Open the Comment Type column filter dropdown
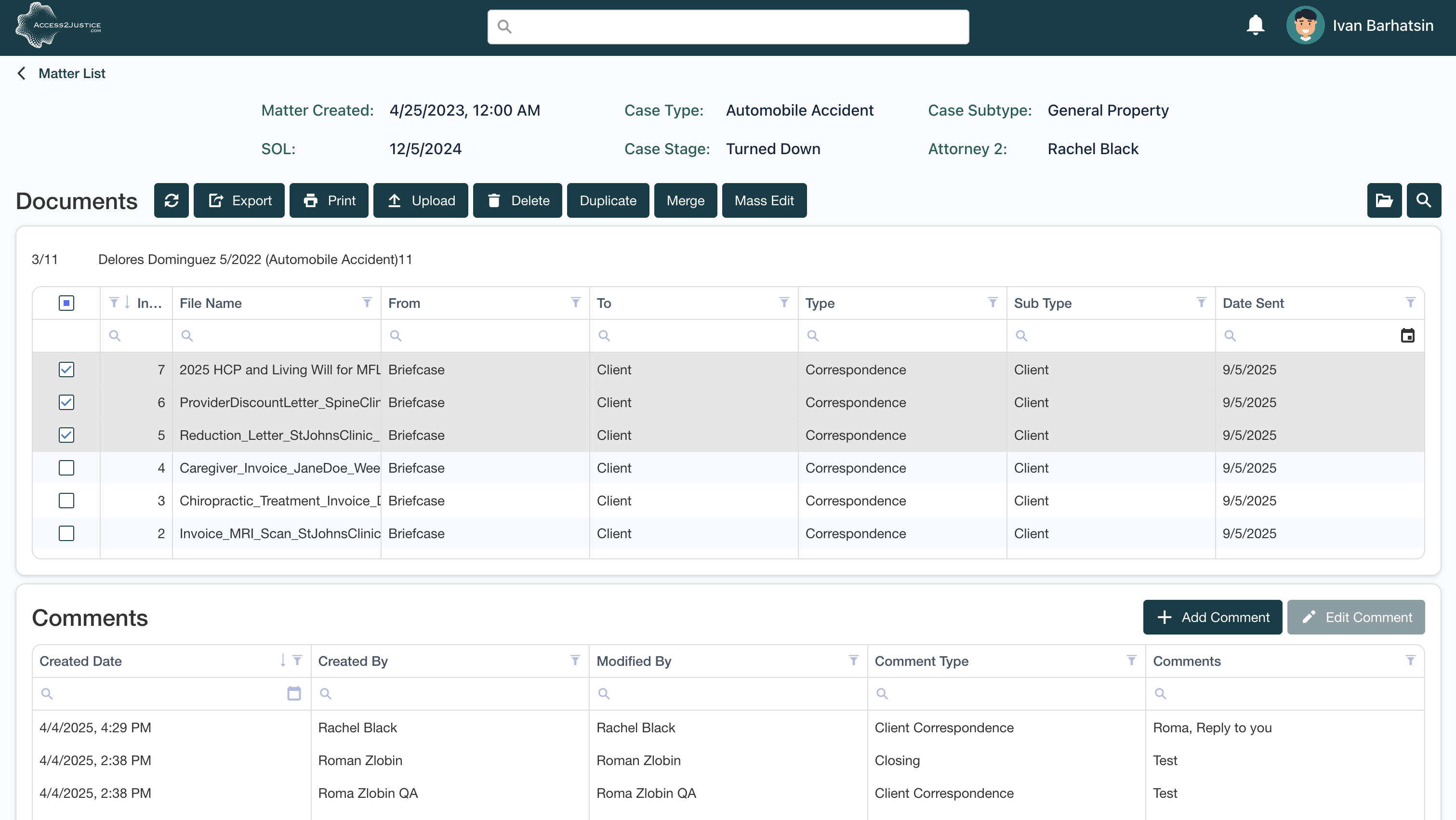This screenshot has height=820, width=1456. pyautogui.click(x=1132, y=661)
